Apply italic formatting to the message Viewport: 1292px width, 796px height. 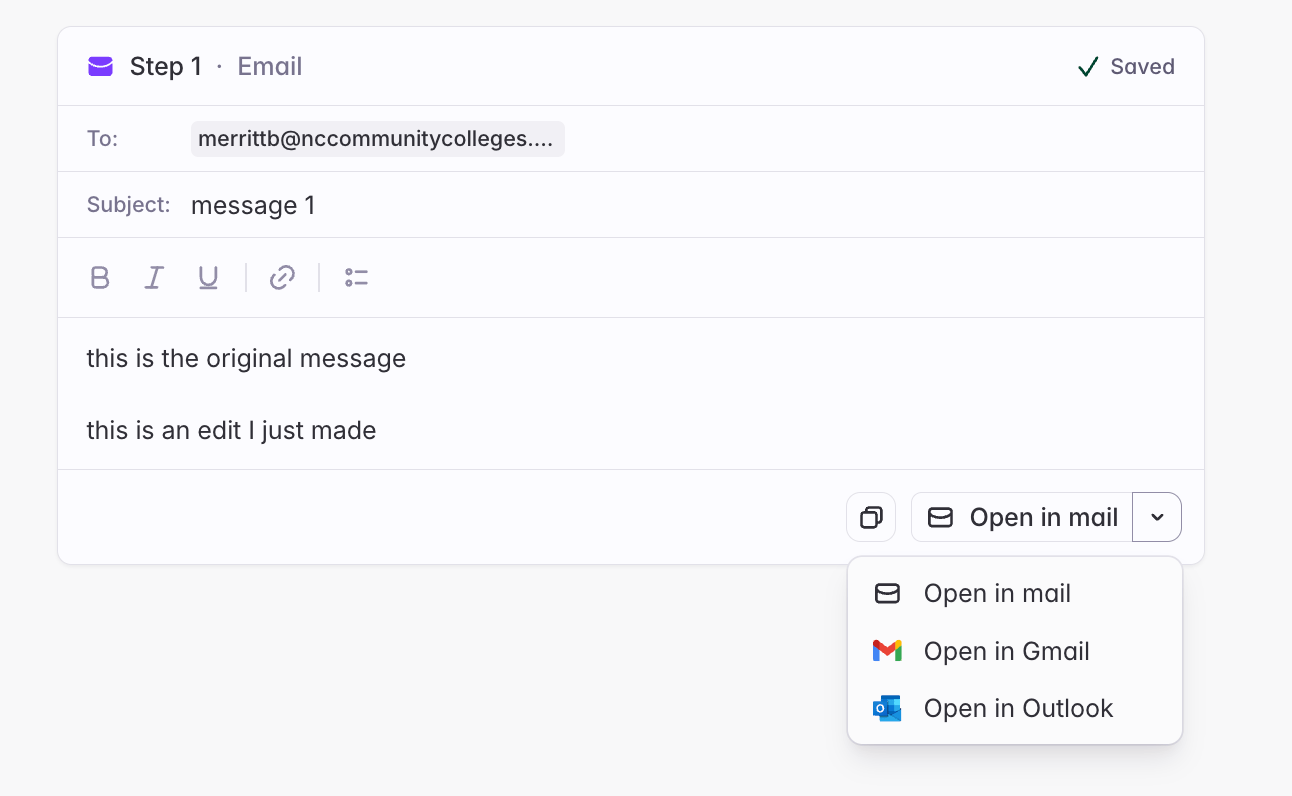154,277
